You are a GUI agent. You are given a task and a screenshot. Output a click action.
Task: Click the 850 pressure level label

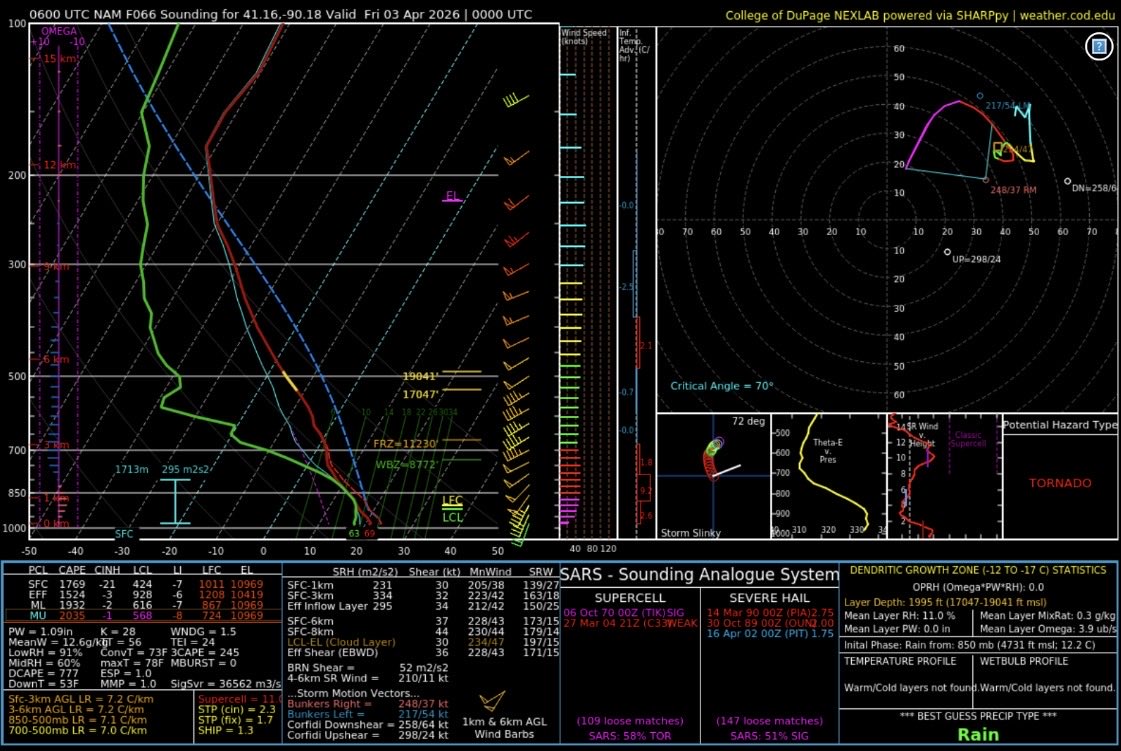[17, 493]
